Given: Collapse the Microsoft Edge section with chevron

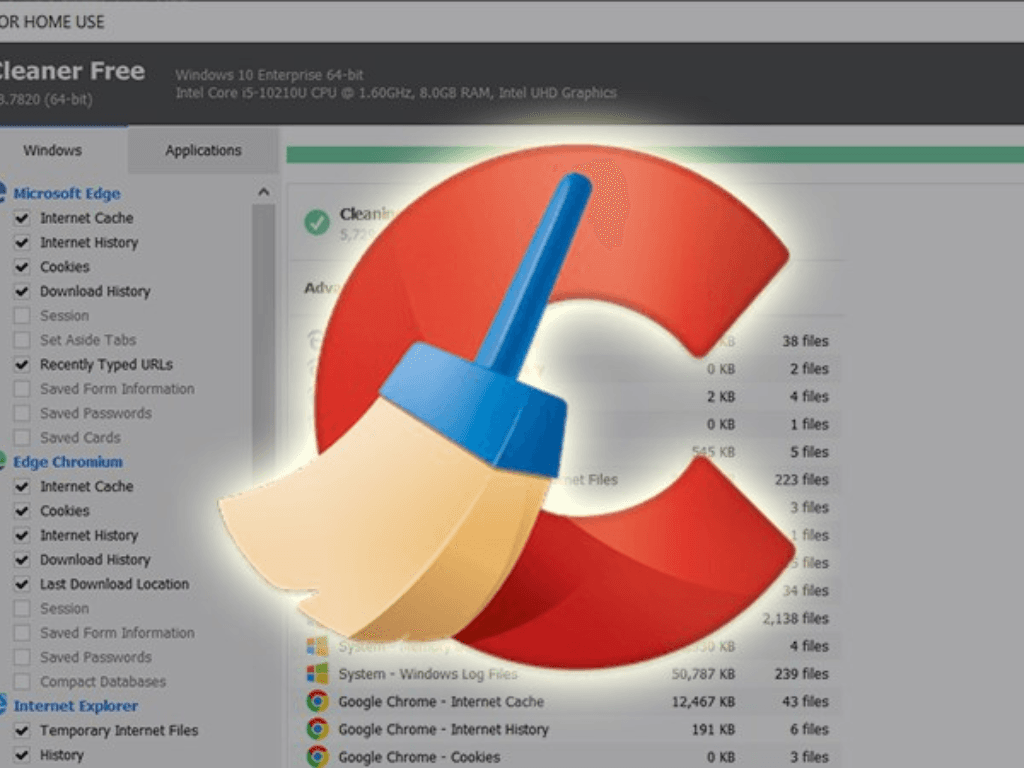Looking at the screenshot, I should [264, 192].
